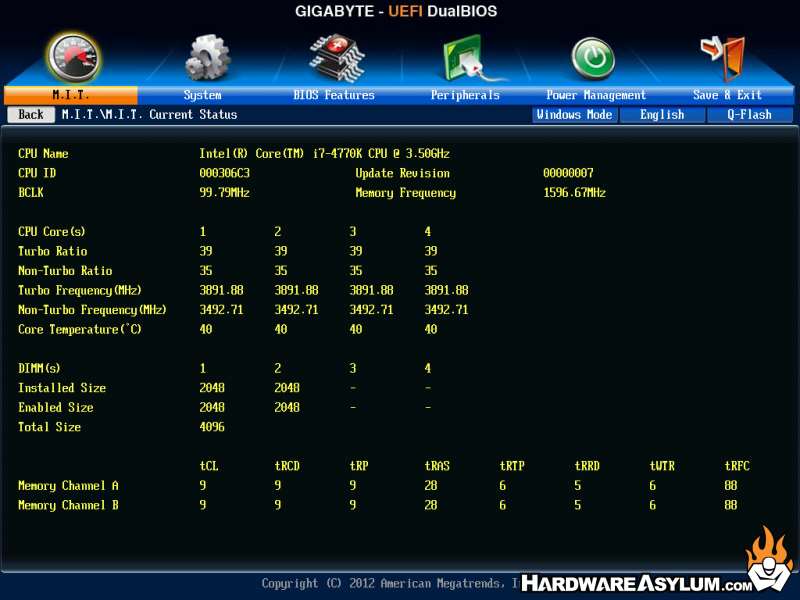Select the CPU Name label
Screen dimensions: 800x600
(x=43, y=154)
